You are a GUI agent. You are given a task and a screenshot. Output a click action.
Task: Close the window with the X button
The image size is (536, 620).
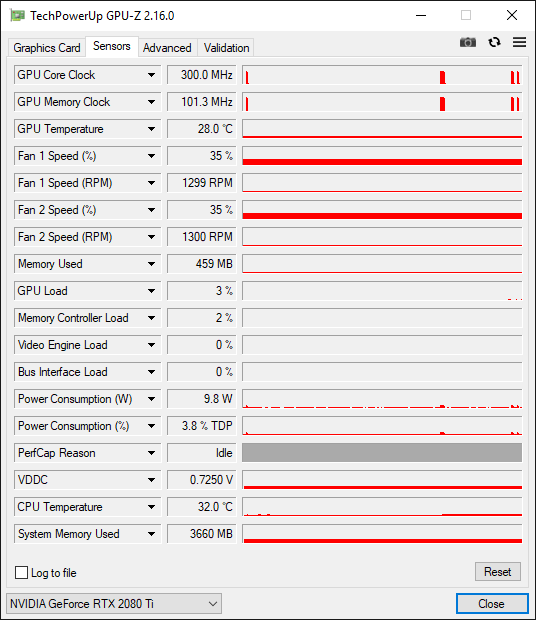[512, 15]
